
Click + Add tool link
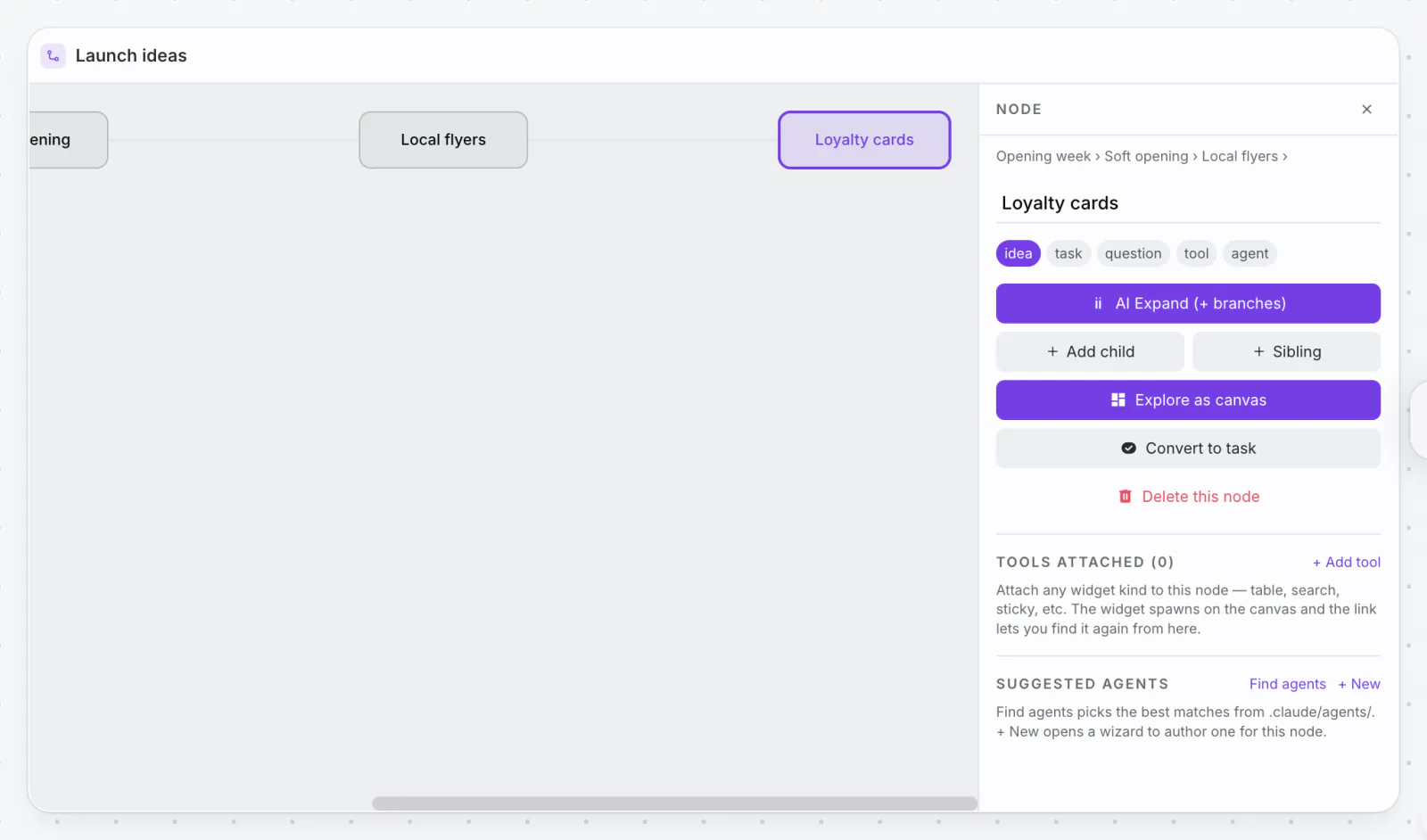click(1346, 562)
